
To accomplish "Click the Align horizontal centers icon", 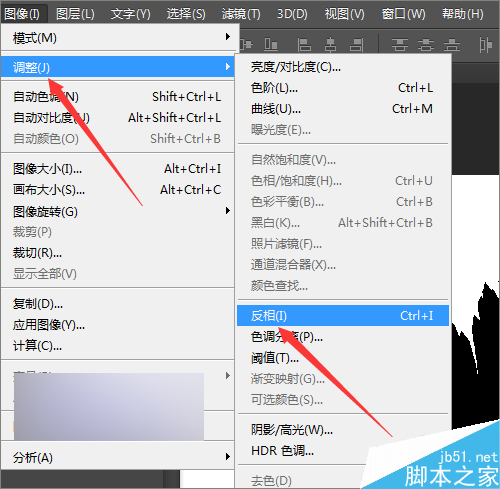I will click(330, 45).
